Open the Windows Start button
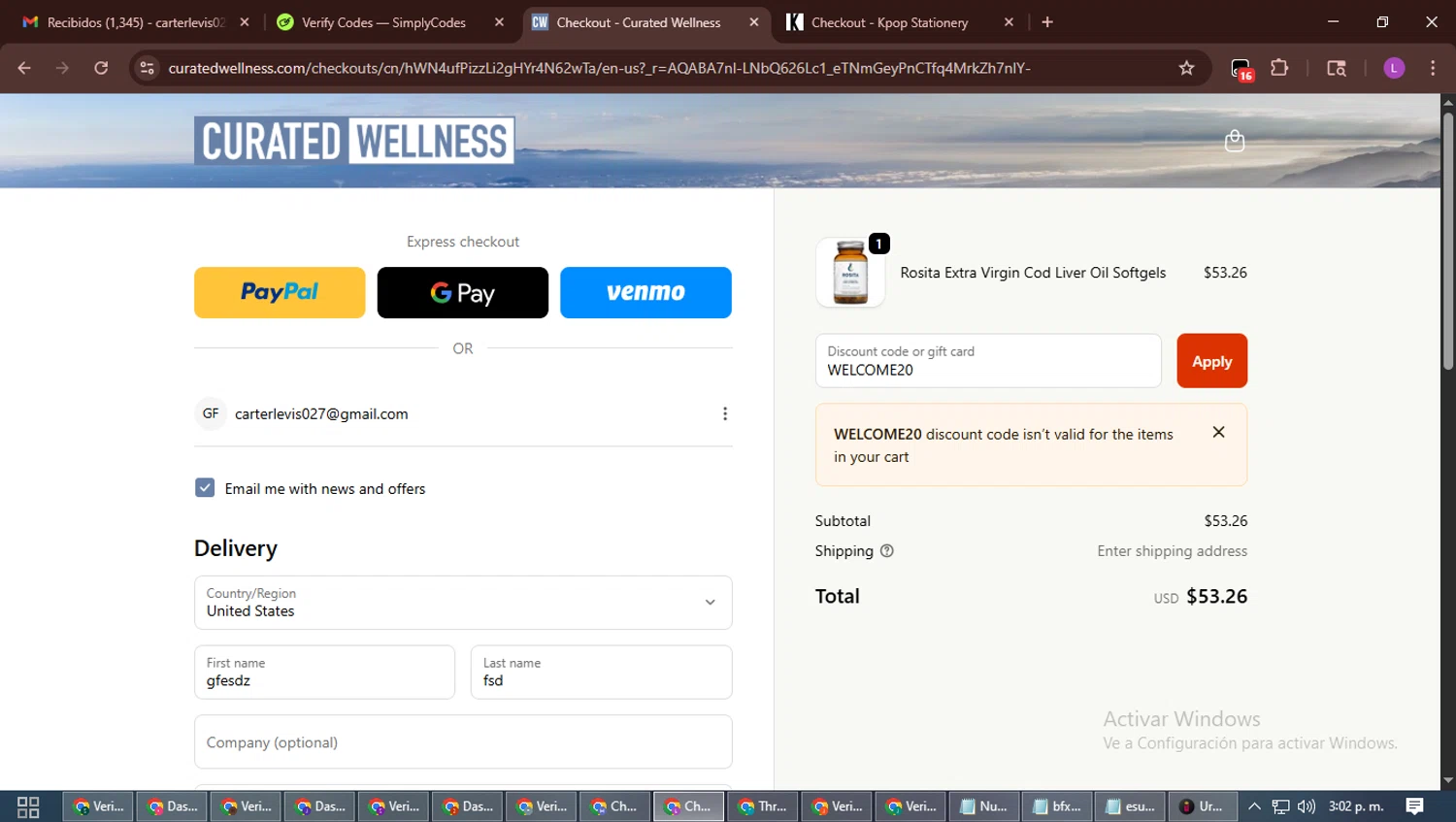The width and height of the screenshot is (1456, 822). pyautogui.click(x=28, y=806)
